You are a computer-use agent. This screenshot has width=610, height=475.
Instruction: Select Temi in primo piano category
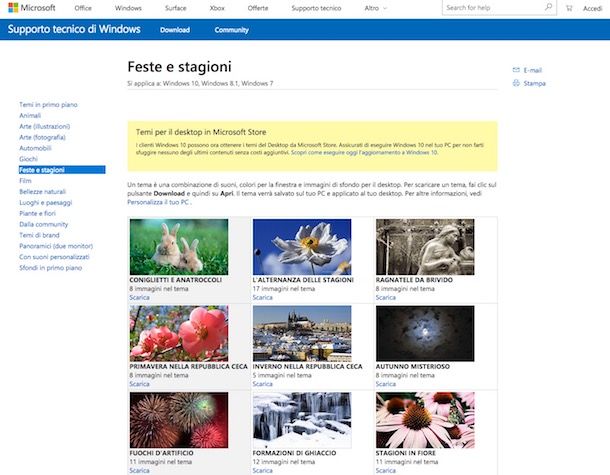(48, 105)
